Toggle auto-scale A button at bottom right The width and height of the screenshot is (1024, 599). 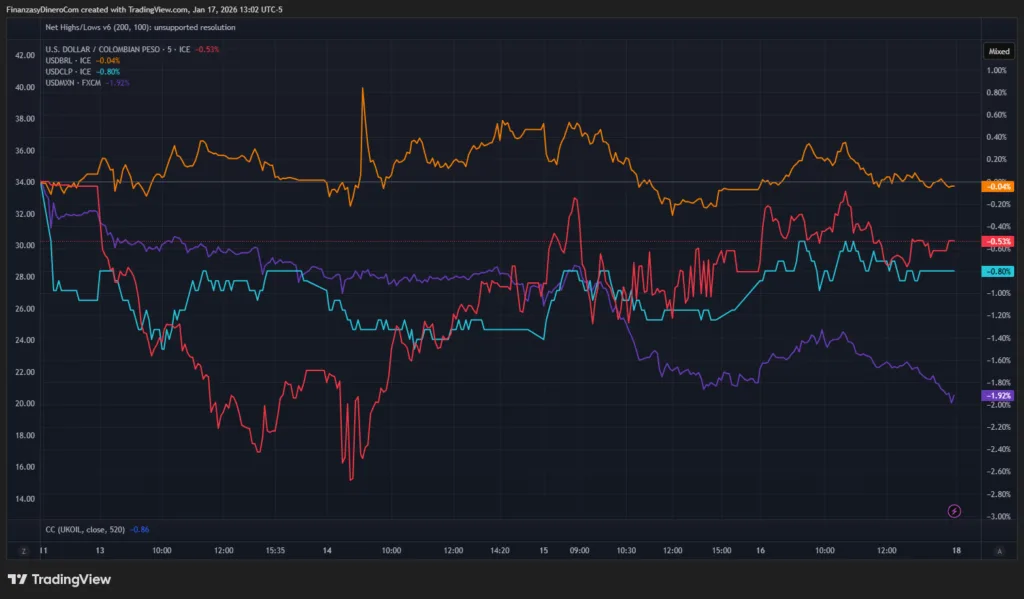click(x=998, y=550)
